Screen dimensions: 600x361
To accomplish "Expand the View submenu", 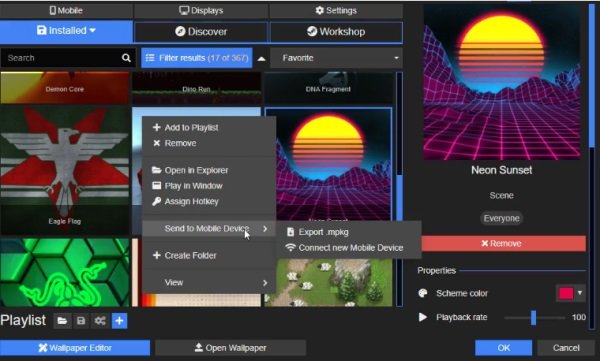I will pos(209,283).
